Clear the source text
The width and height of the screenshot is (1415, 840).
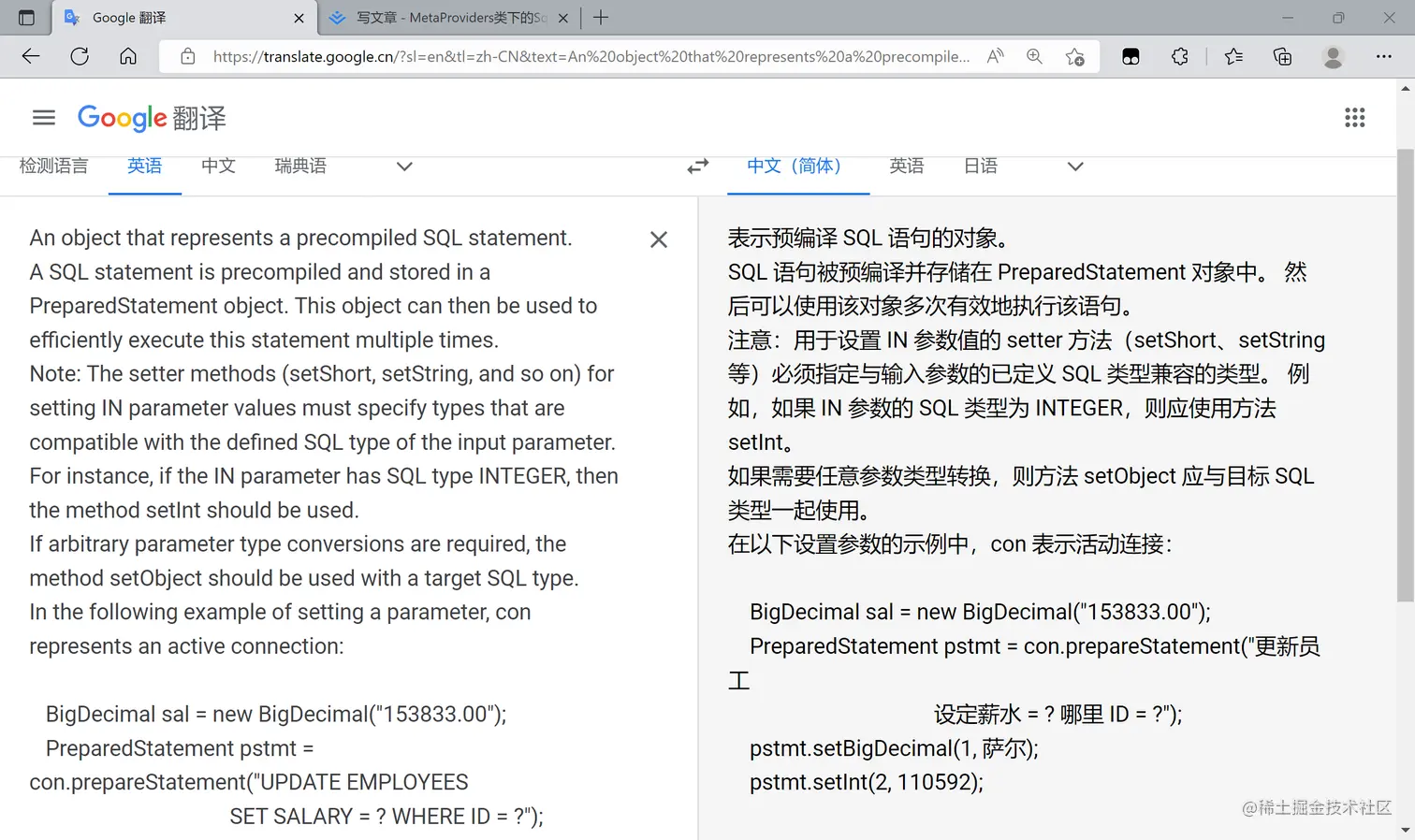click(659, 239)
